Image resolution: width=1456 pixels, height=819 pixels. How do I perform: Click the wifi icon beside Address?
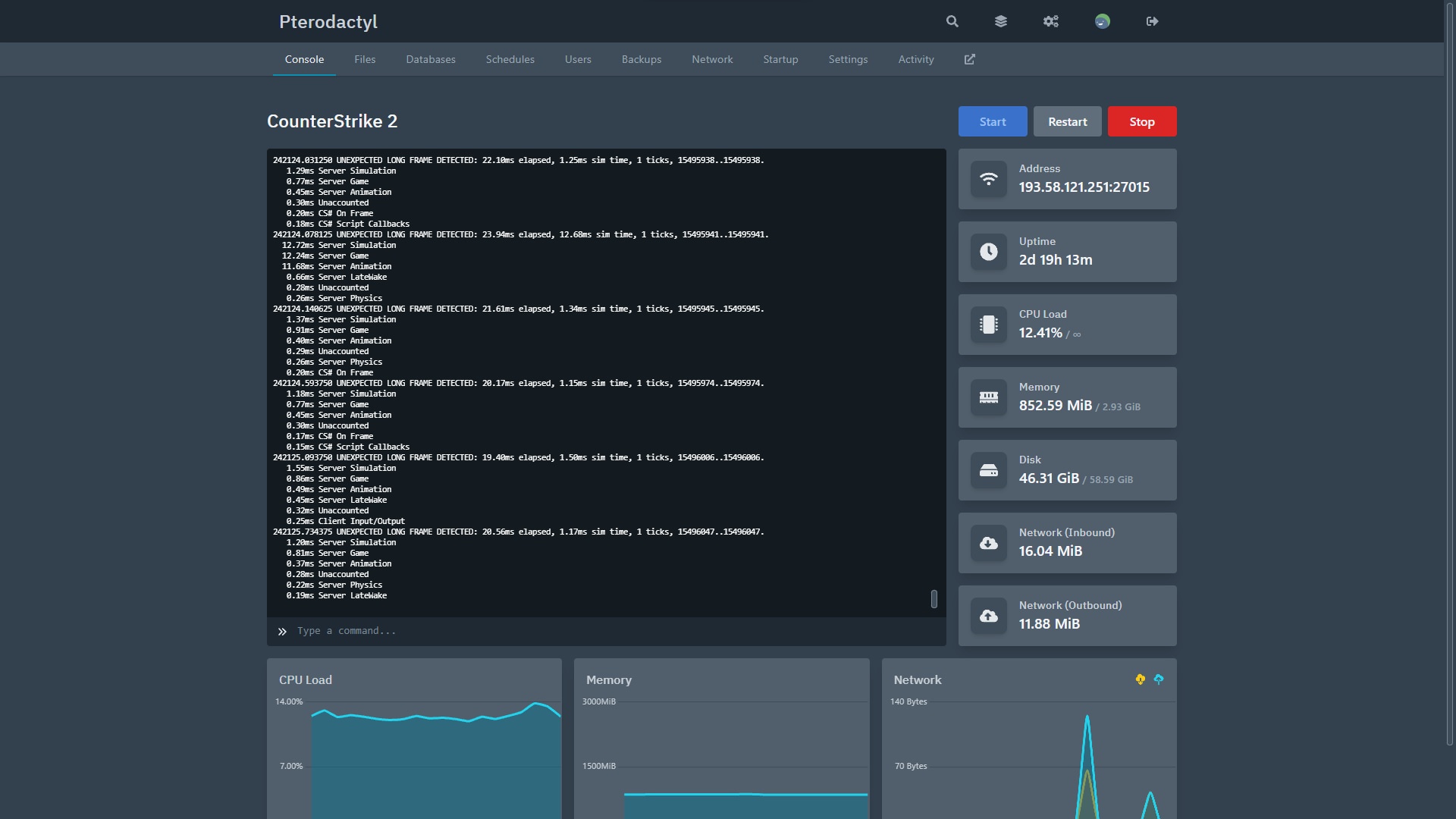[x=989, y=179]
